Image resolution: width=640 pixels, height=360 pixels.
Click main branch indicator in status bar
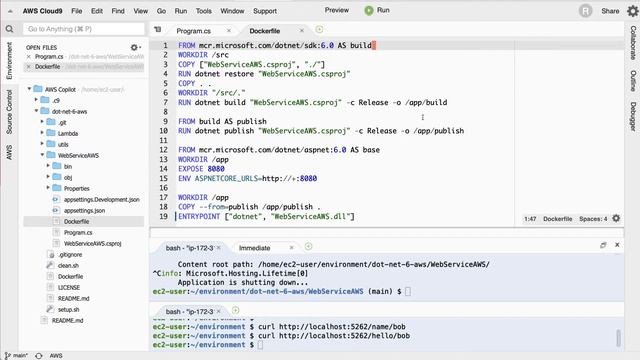click(16, 356)
